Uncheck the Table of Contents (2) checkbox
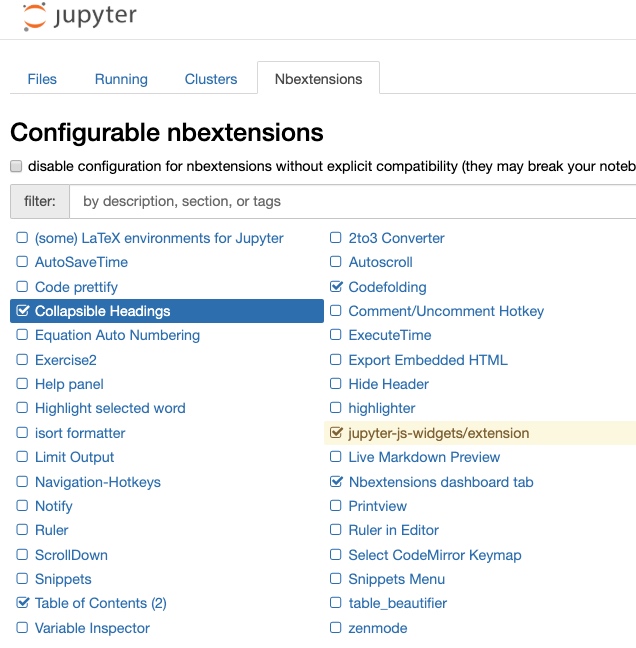The height and width of the screenshot is (648, 636). click(22, 603)
